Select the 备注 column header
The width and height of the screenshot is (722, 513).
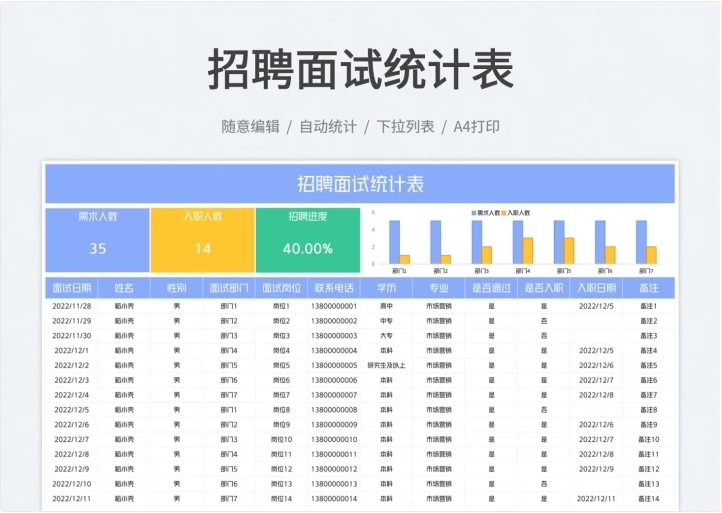[649, 288]
